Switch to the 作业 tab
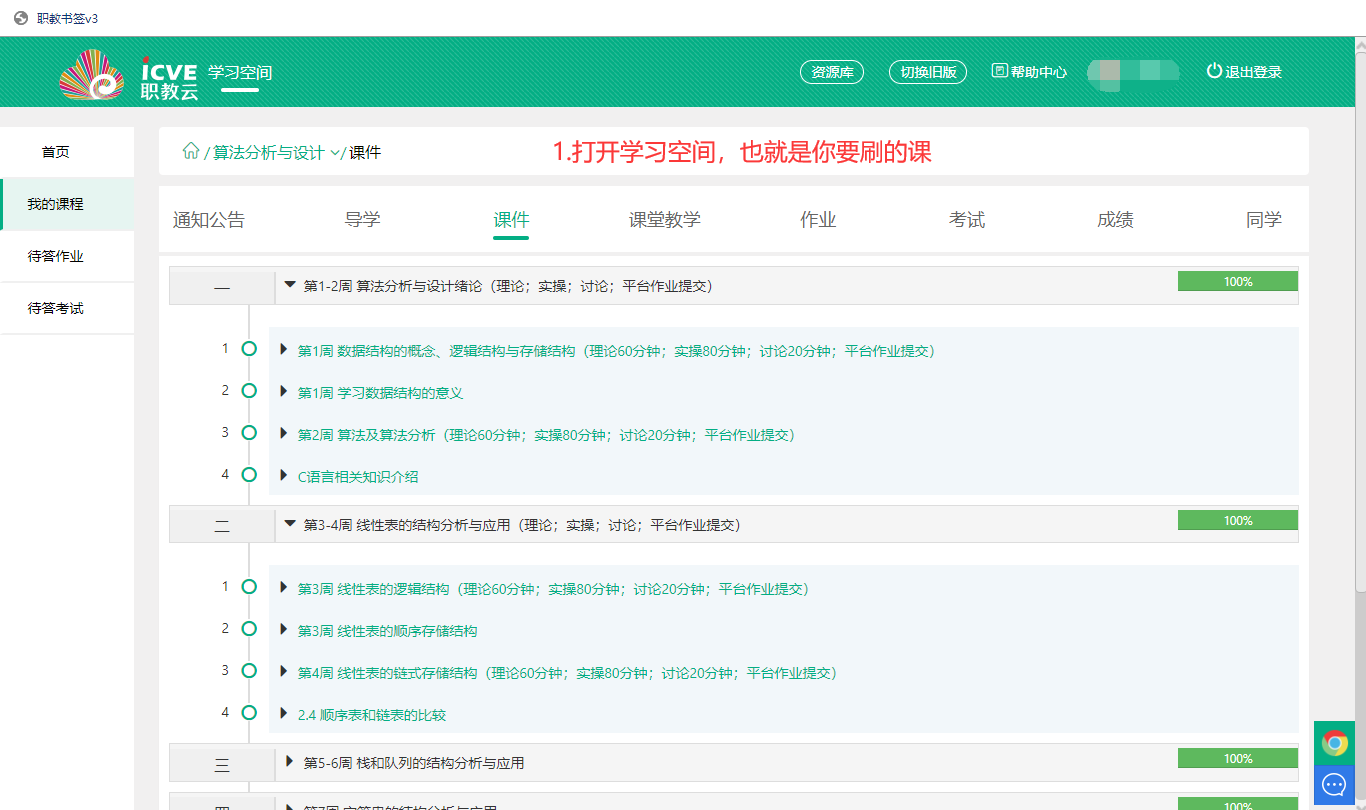1366x810 pixels. [x=818, y=220]
